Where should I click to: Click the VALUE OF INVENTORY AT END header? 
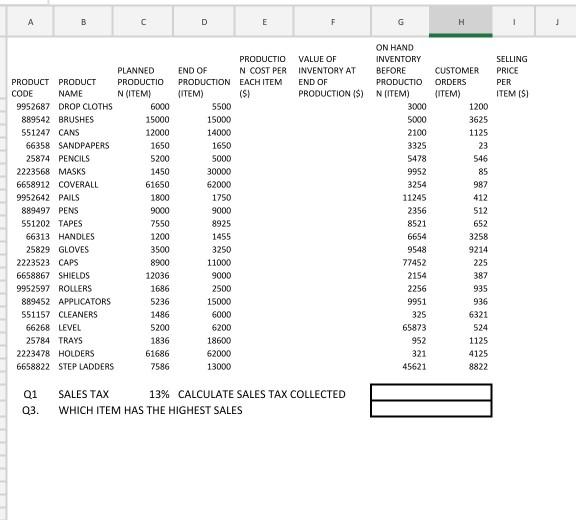tap(331, 76)
